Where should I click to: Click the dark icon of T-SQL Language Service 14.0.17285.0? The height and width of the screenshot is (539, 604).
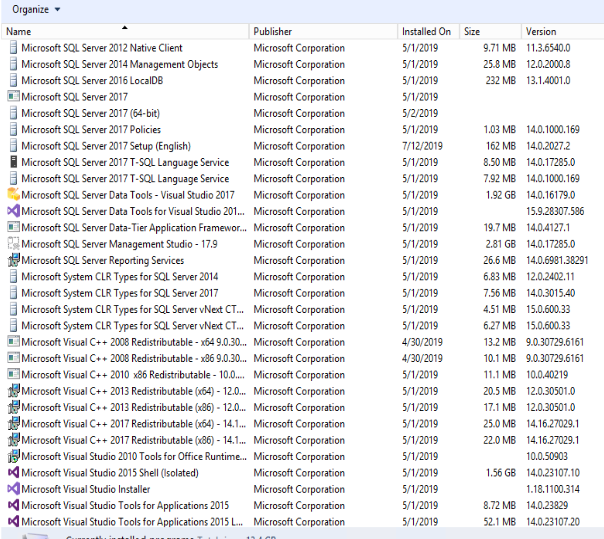pos(13,162)
